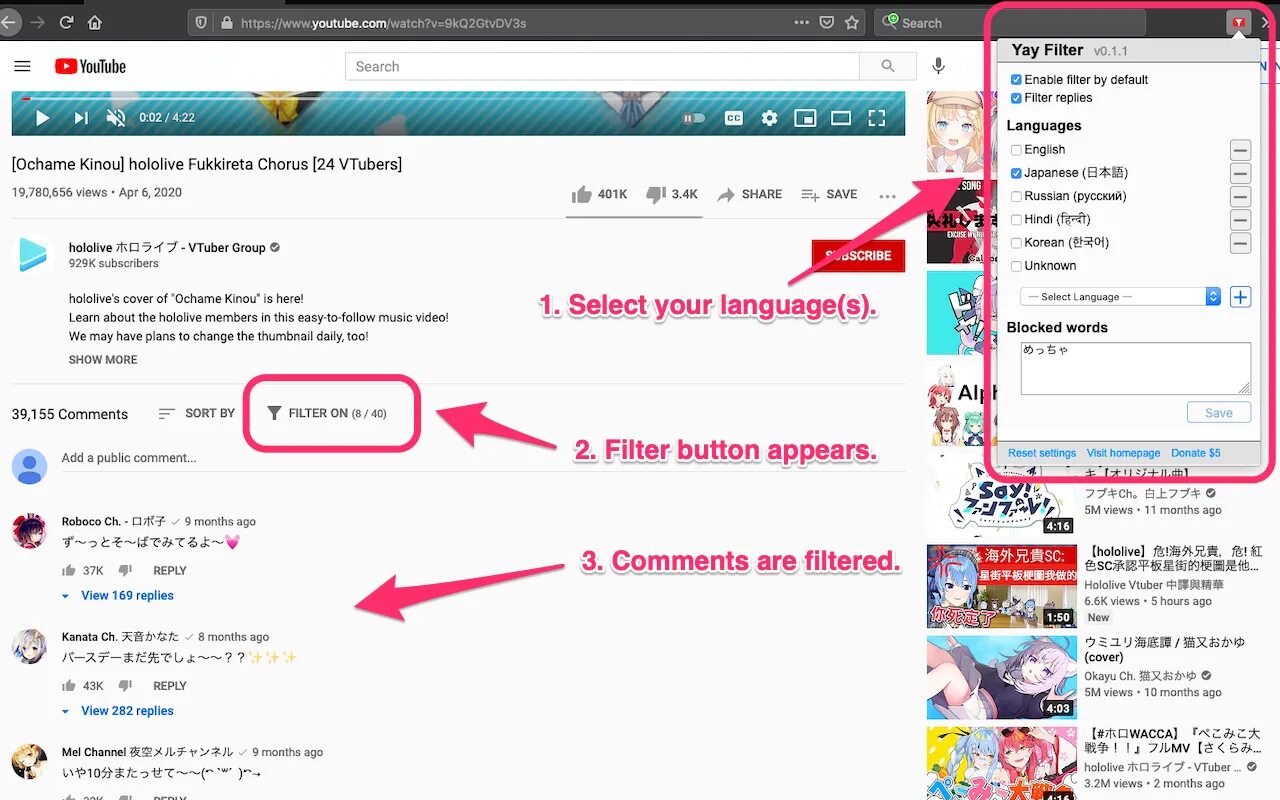Open the Select Language dropdown
The height and width of the screenshot is (800, 1280).
click(1121, 297)
